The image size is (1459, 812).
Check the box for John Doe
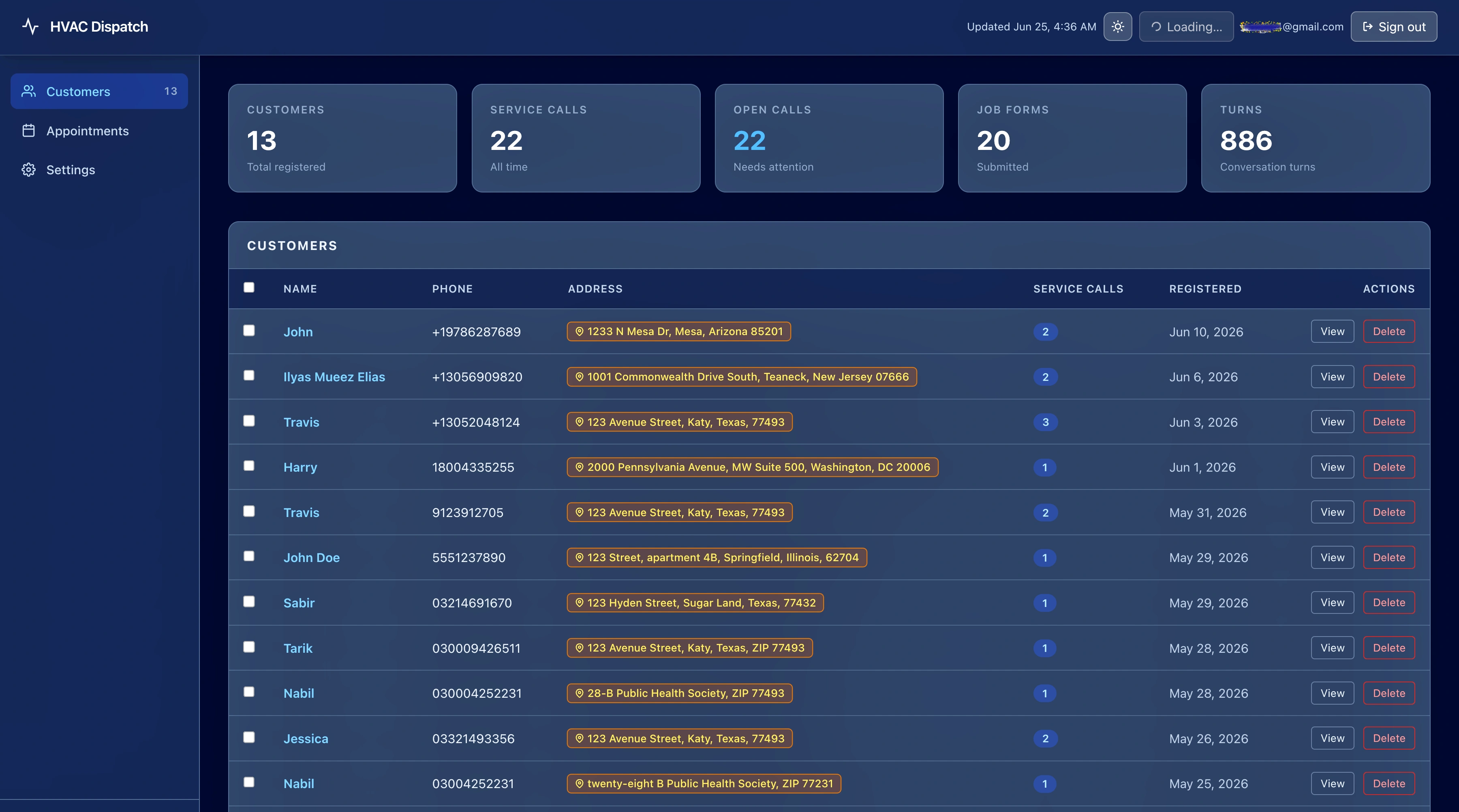(x=249, y=557)
